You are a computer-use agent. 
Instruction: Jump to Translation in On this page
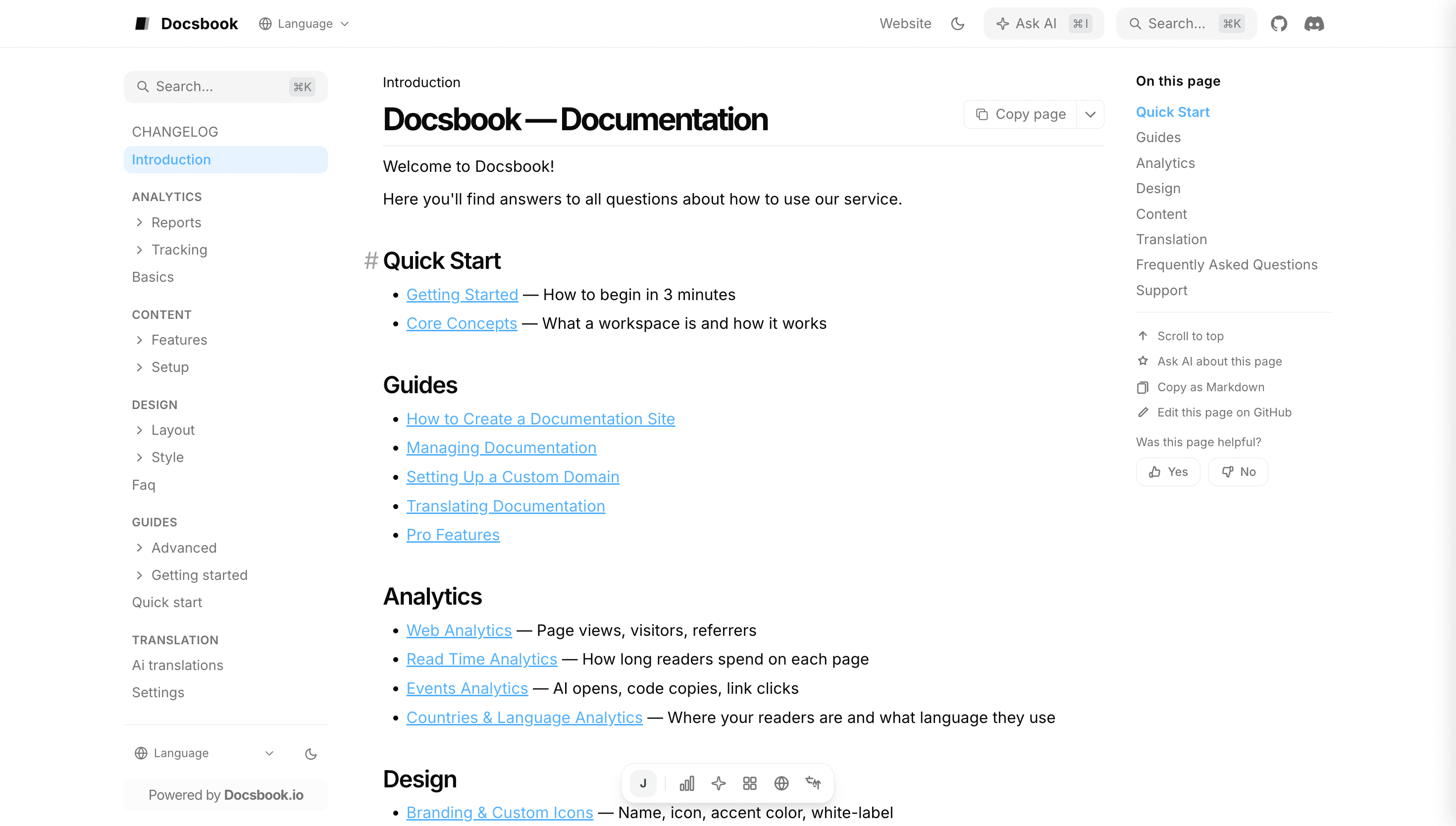pyautogui.click(x=1171, y=239)
